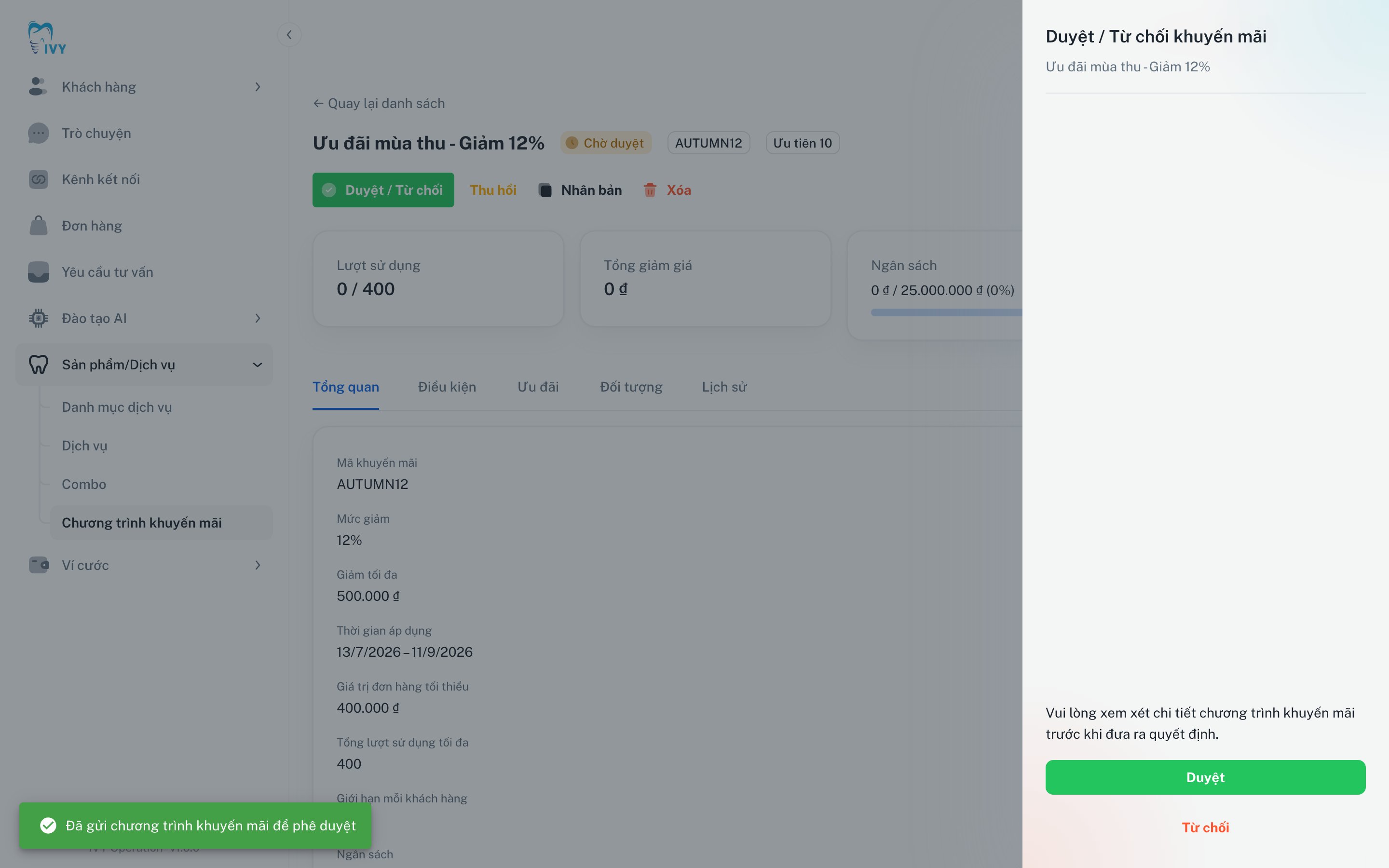This screenshot has height=868, width=1389.
Task: Select the Đối tượng tab
Action: coord(631,387)
